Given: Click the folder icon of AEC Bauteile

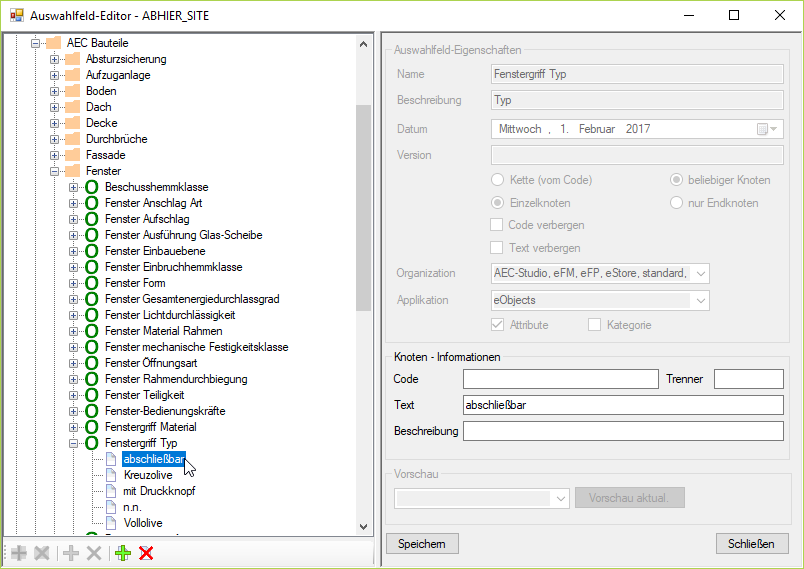Looking at the screenshot, I should 54,43.
